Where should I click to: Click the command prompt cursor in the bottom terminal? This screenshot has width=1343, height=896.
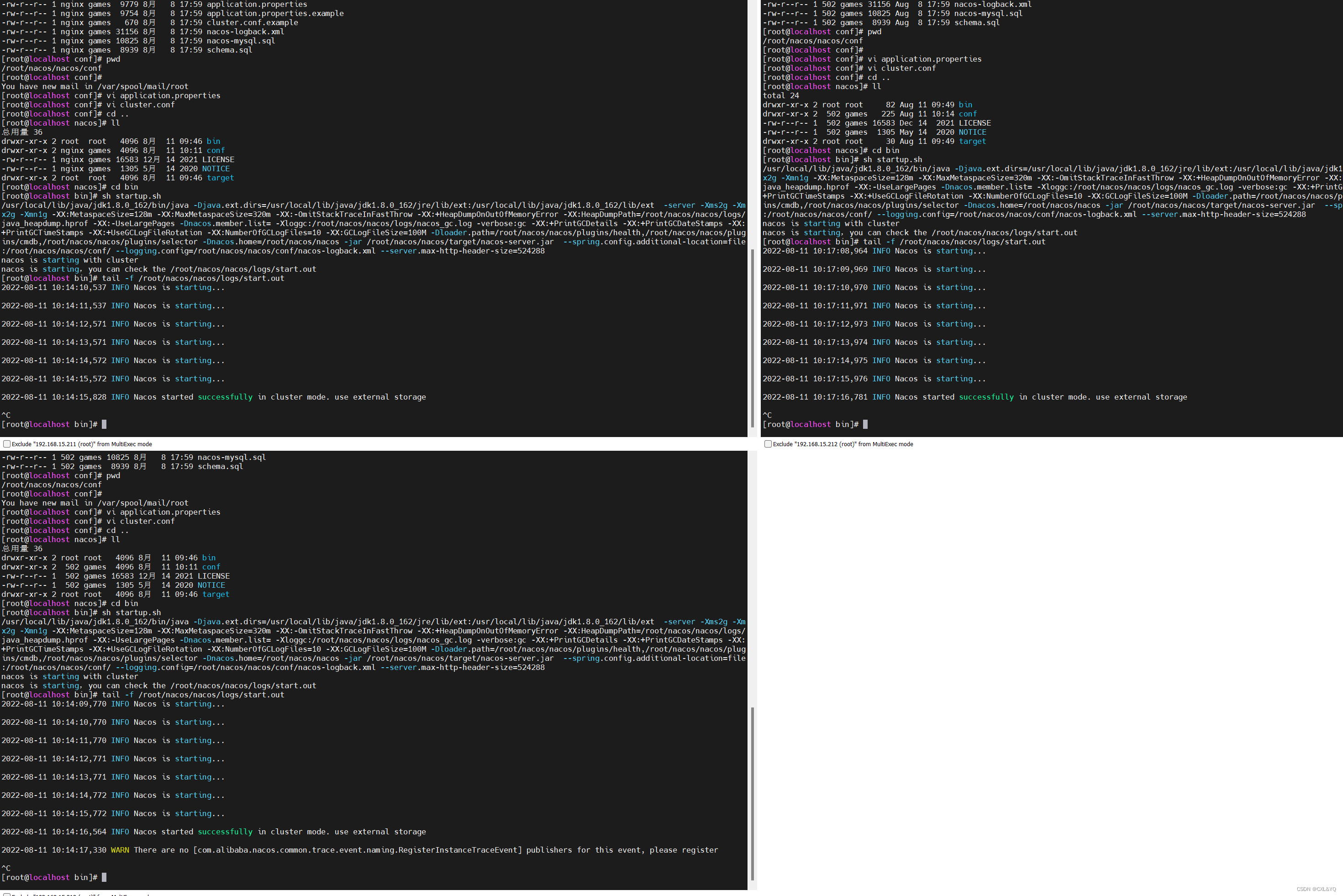click(104, 877)
